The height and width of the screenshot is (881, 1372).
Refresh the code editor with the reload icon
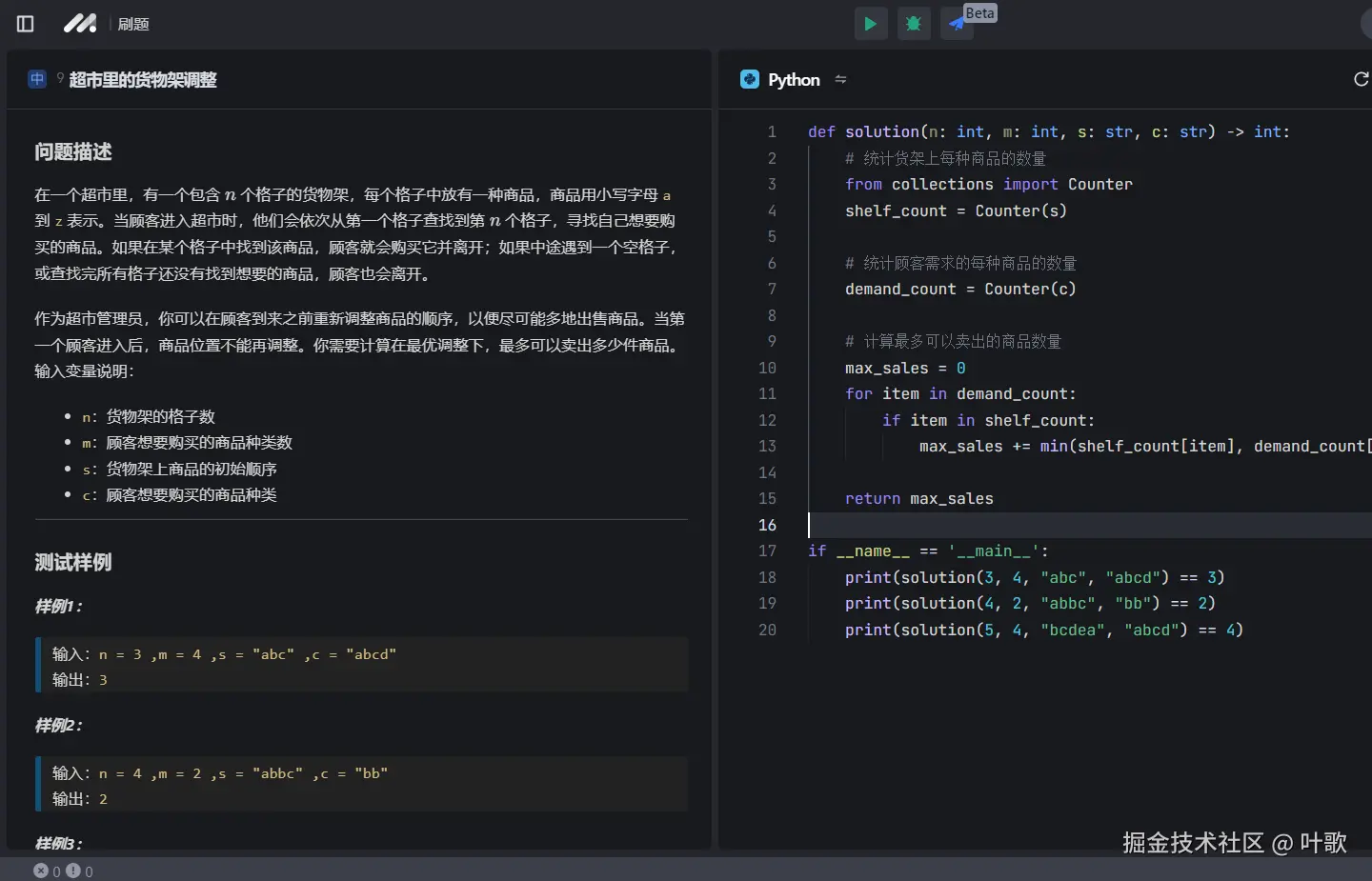coord(1360,79)
